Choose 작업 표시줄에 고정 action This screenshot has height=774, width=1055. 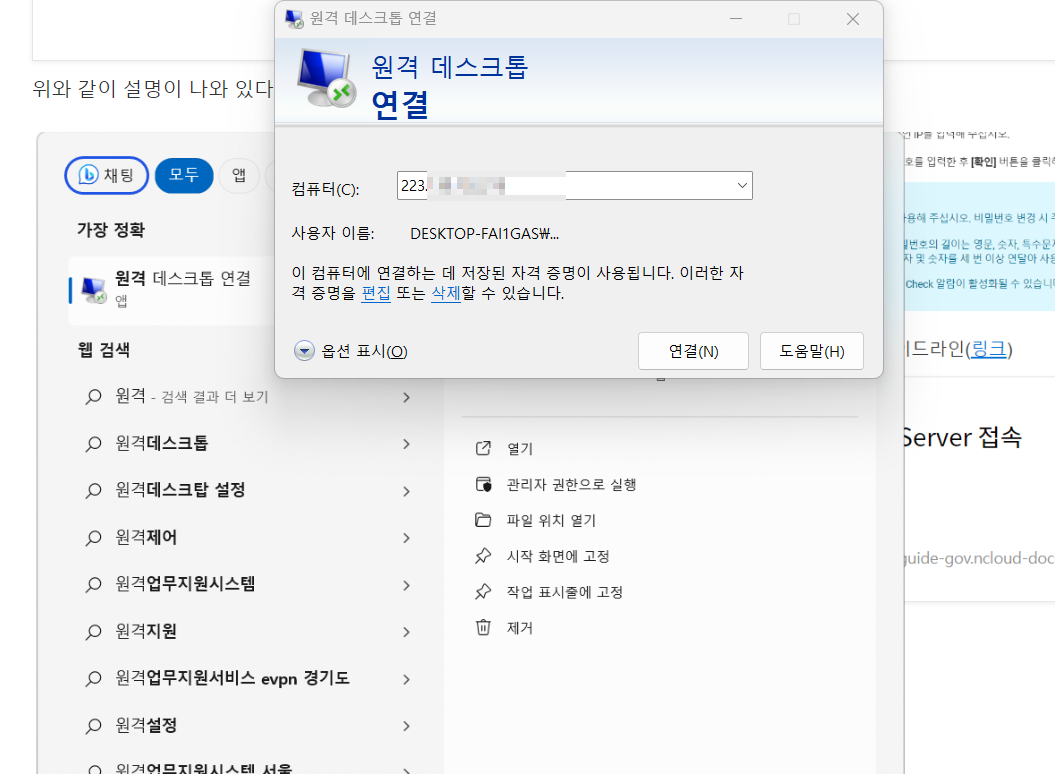point(565,592)
